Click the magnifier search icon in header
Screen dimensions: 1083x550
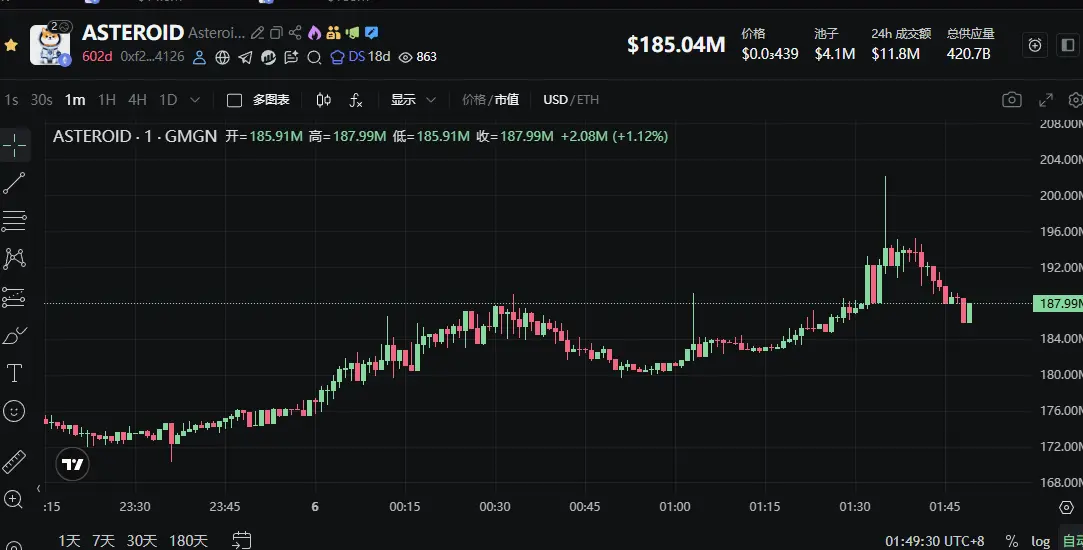(x=314, y=57)
